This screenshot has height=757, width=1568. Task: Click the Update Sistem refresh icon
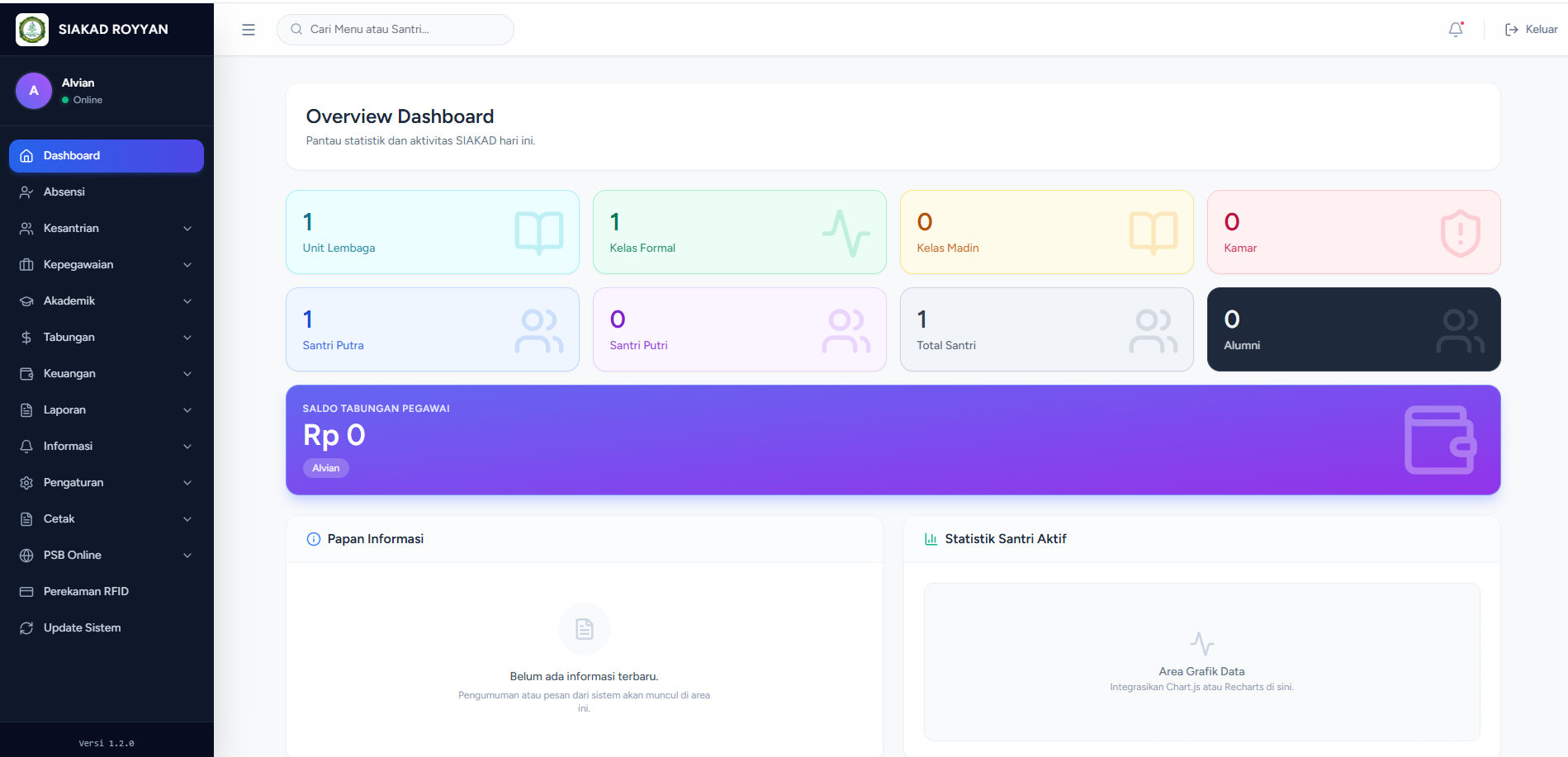tap(26, 628)
